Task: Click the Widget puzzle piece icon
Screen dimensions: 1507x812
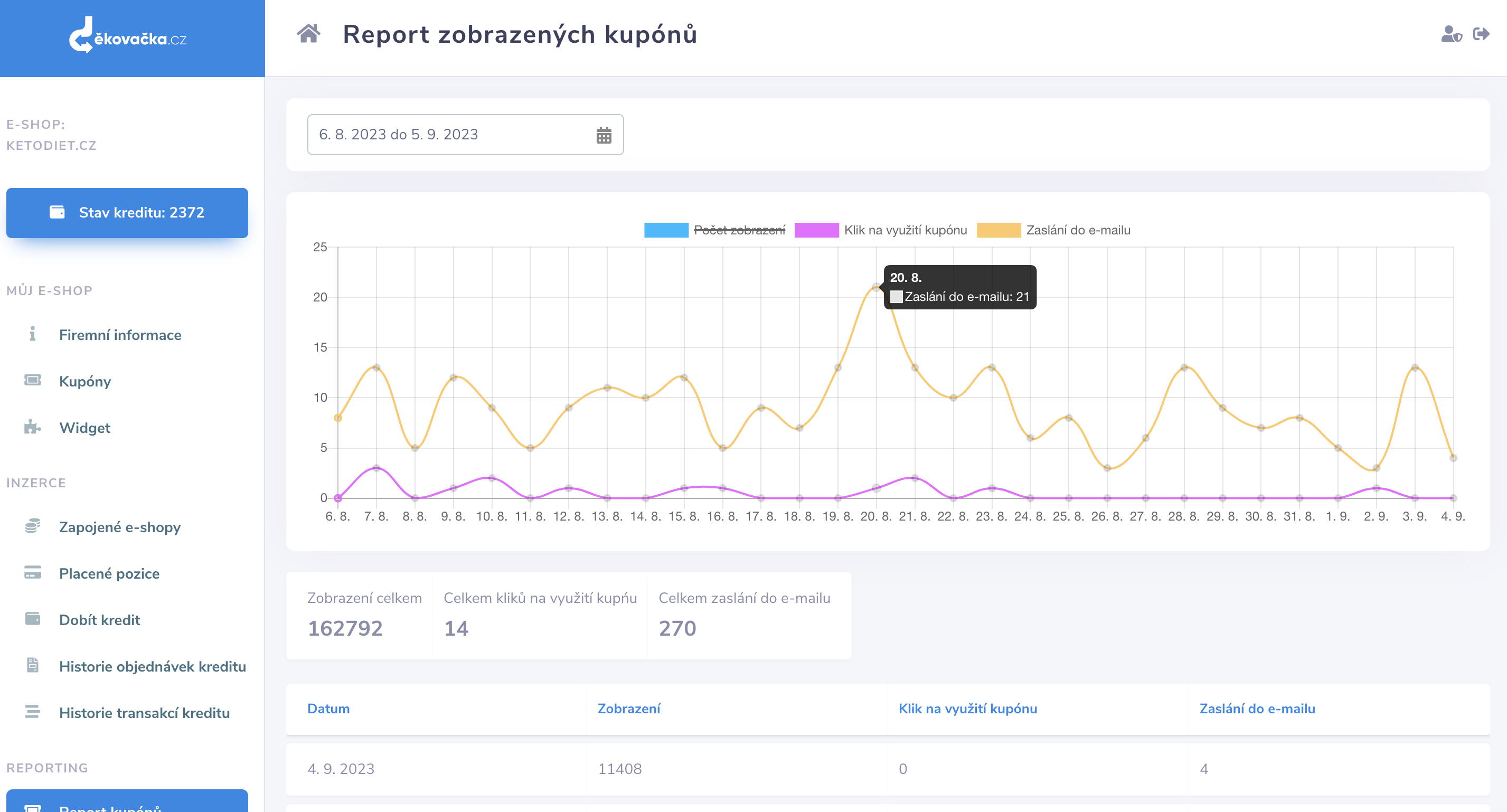Action: [x=33, y=427]
